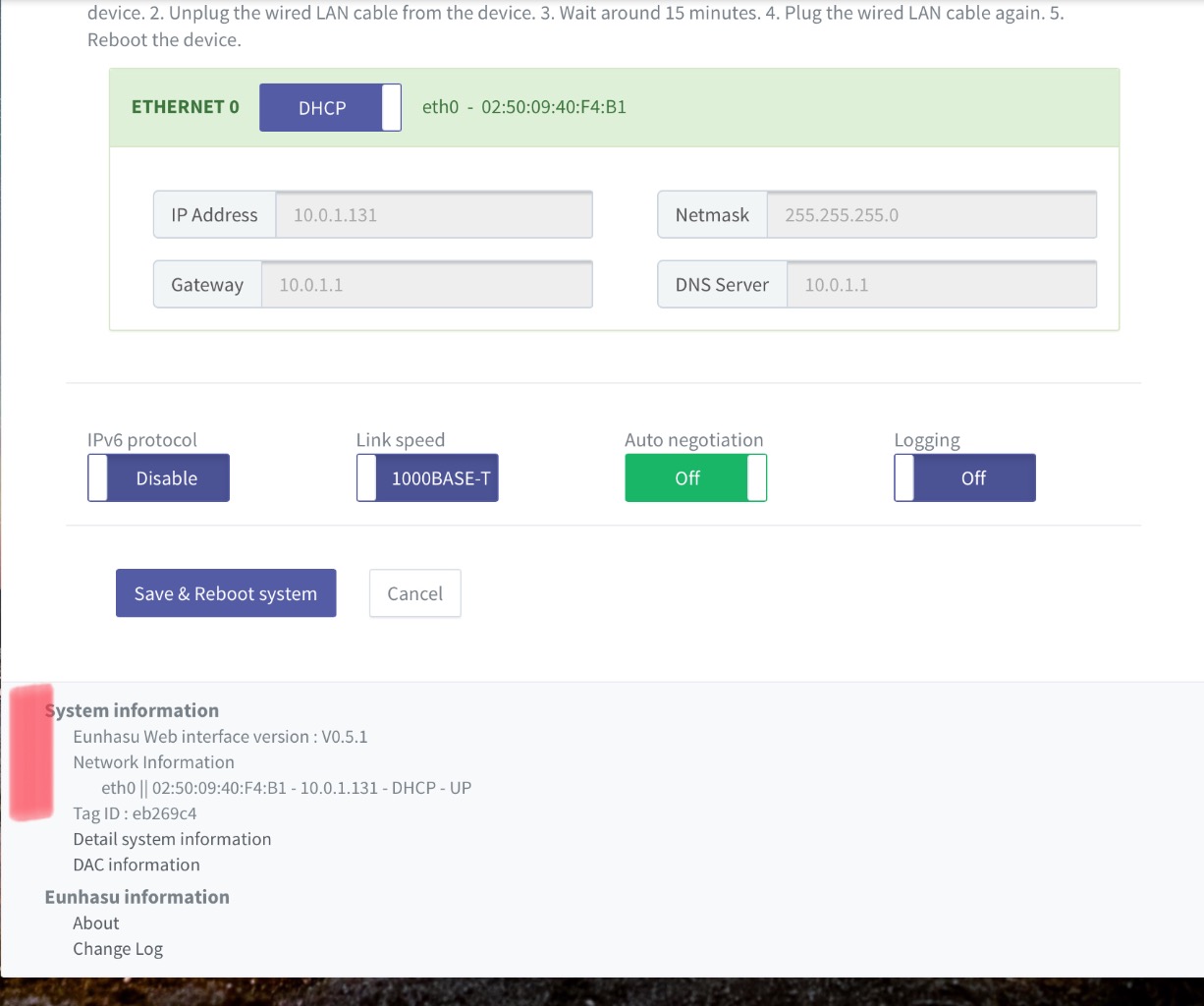This screenshot has width=1204, height=1006.
Task: Select the Netmask field showing 255.255.255.0
Action: tap(931, 215)
